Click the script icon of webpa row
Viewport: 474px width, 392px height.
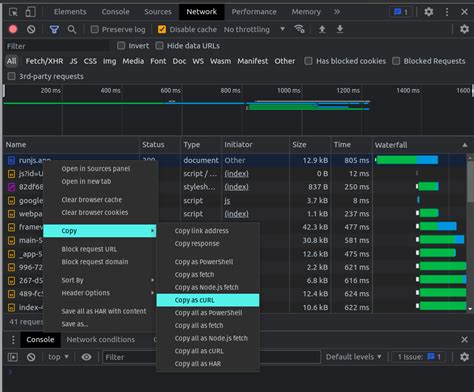click(11, 214)
